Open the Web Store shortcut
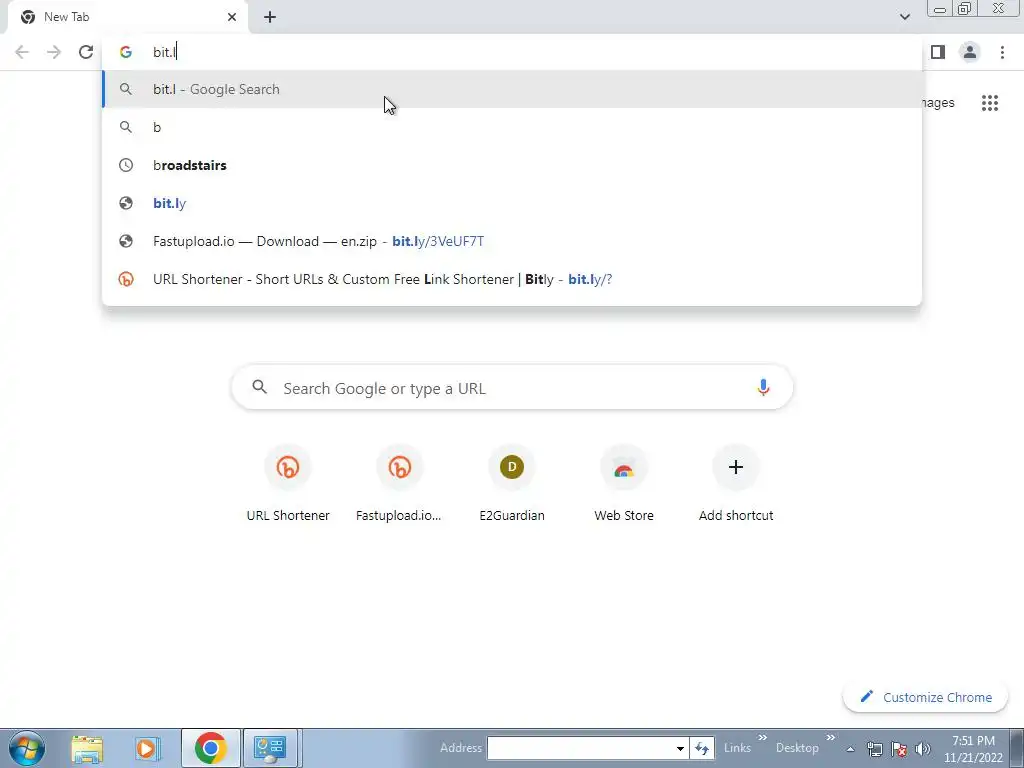 [x=624, y=484]
